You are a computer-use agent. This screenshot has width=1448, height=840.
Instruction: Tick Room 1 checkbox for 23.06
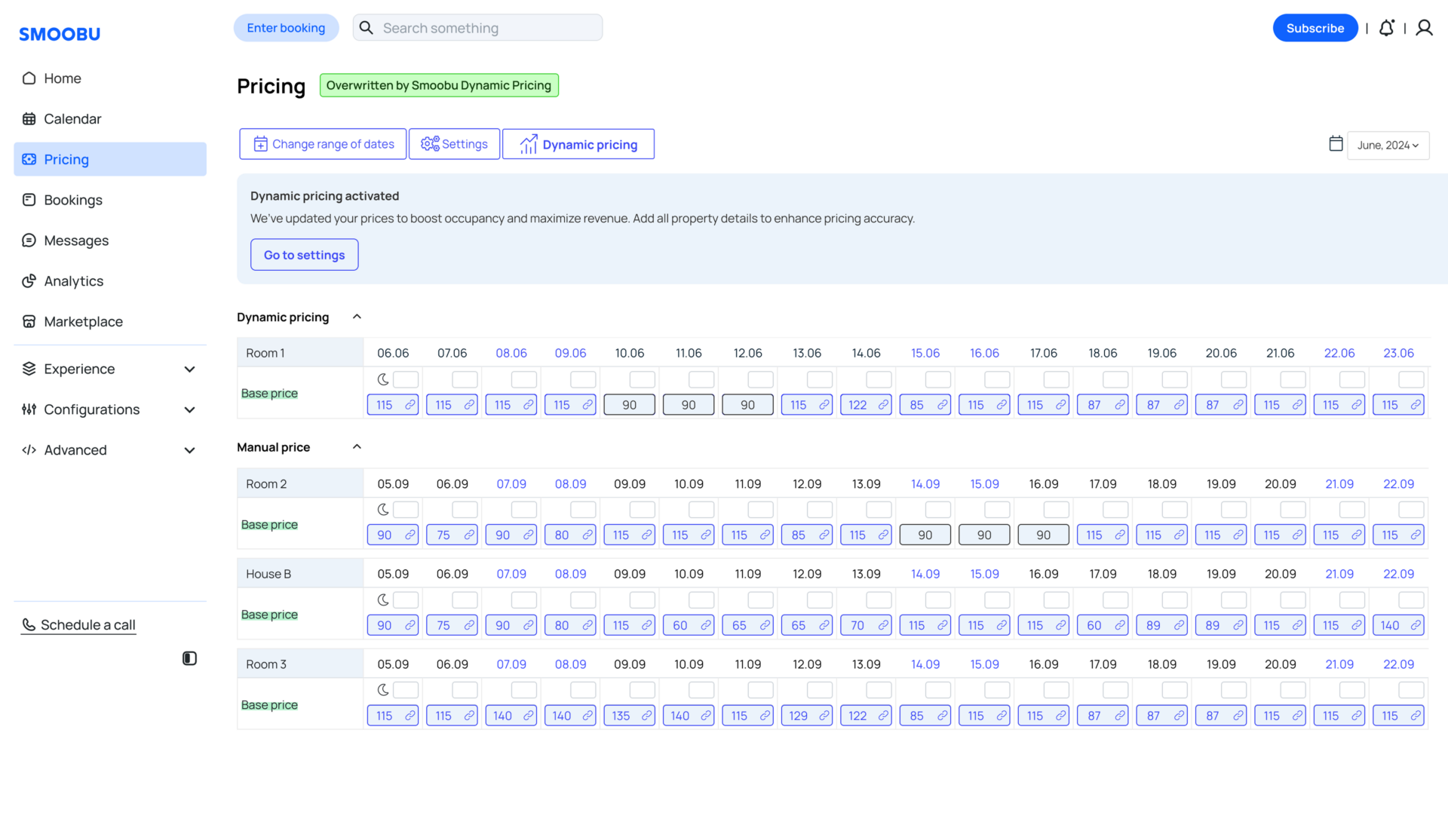point(1411,379)
